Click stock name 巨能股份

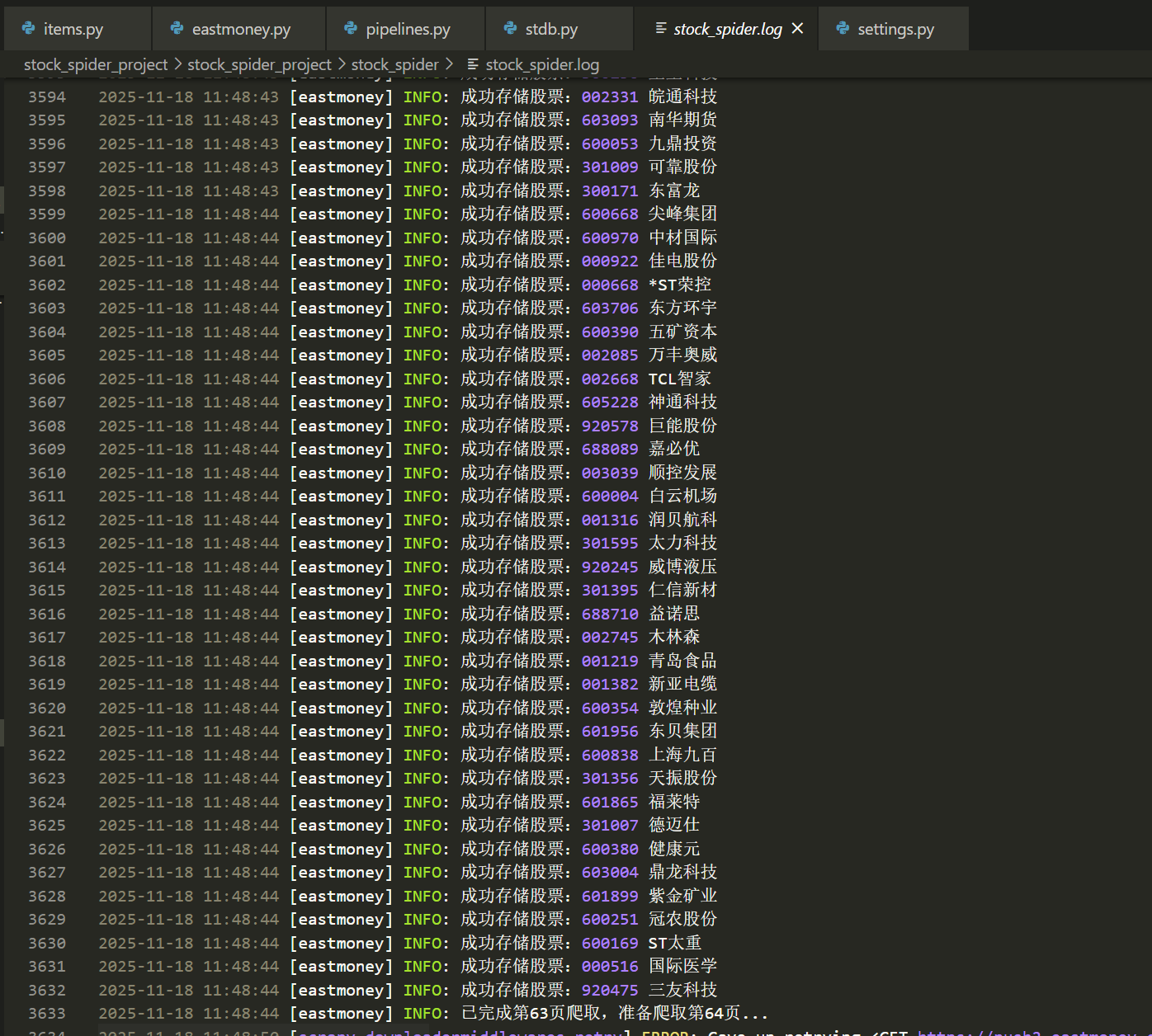tap(682, 426)
